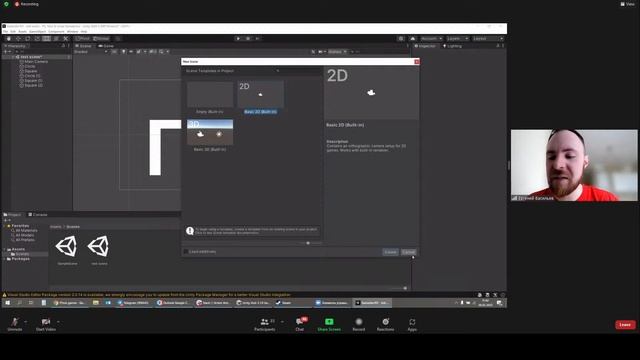640x360 pixels.
Task: Click the Share Screen button in Zoom
Action: [x=329, y=324]
